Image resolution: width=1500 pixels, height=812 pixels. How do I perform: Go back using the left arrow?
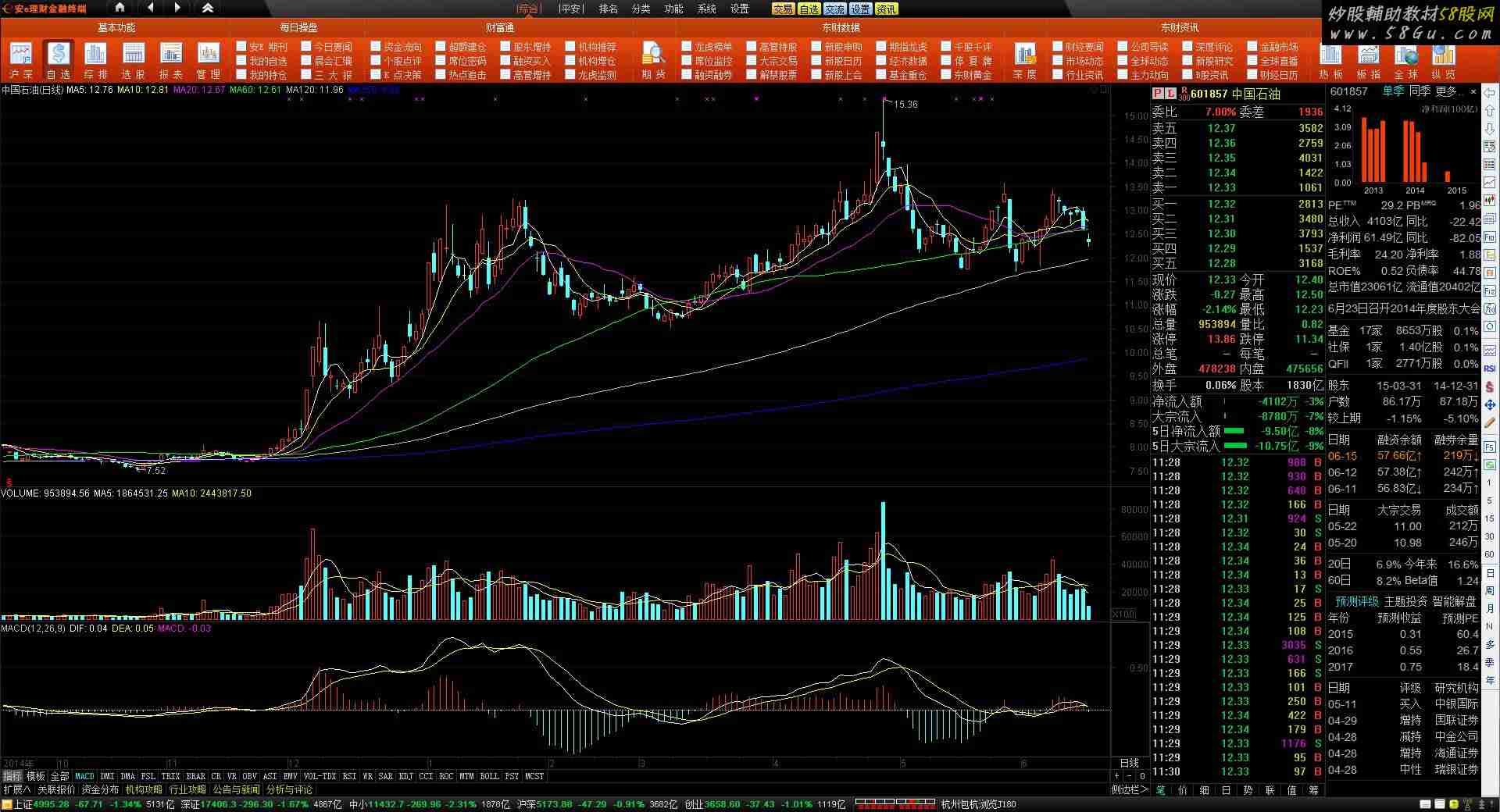[150, 8]
